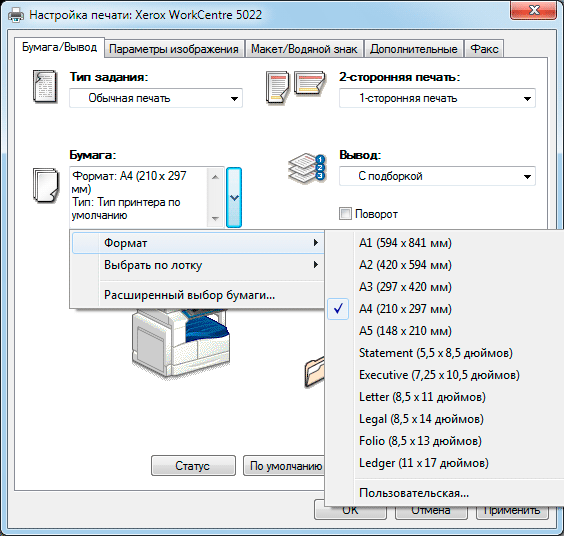Click the По умолчанию button
The height and width of the screenshot is (536, 564).
coord(284,465)
